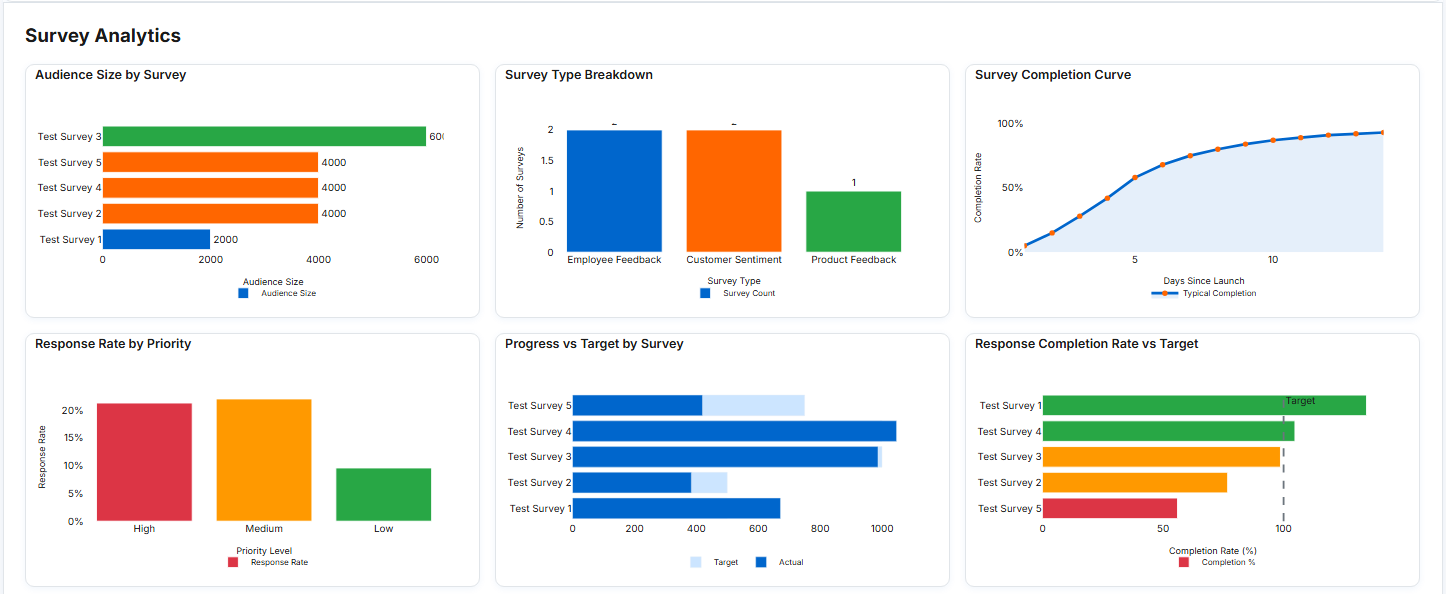This screenshot has width=1446, height=594.
Task: Click the last data point on completion curve
Action: tap(1383, 132)
